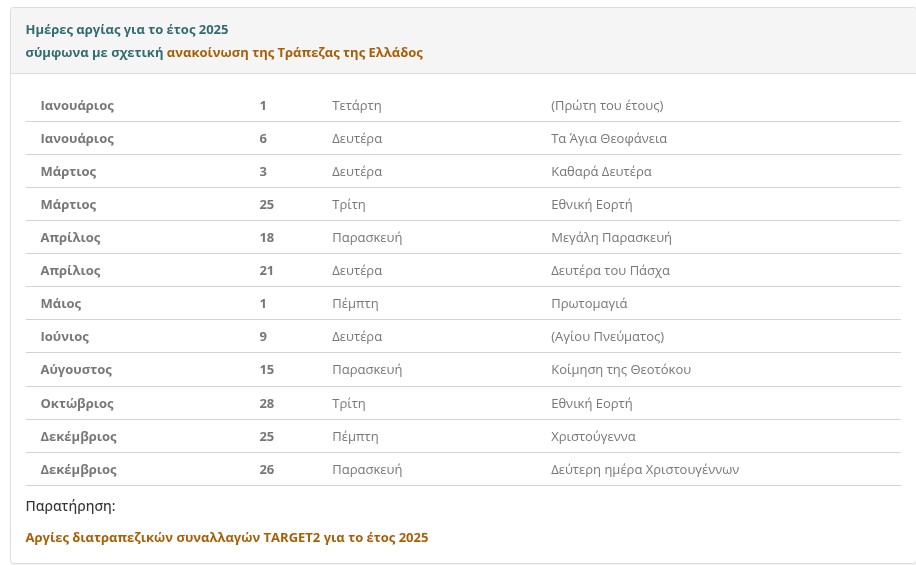The width and height of the screenshot is (916, 565).
Task: Click the Δευτέρα του Πάσχα cell
Action: pos(610,271)
